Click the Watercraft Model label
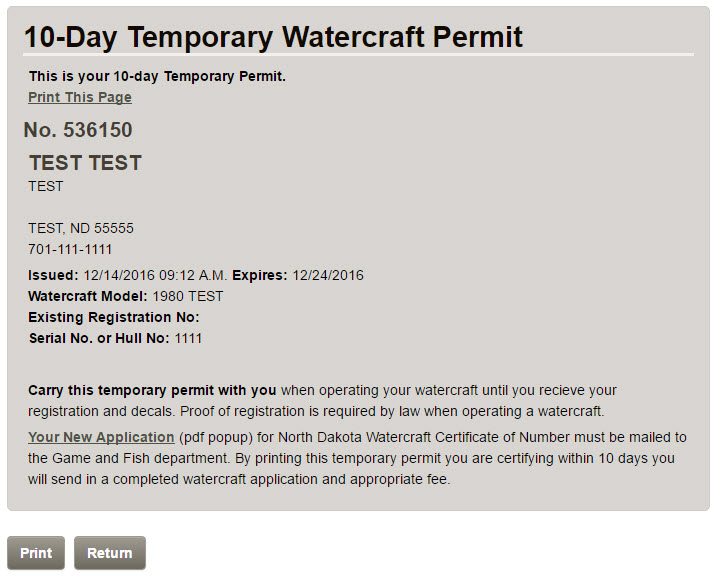Viewport: 721px width, 586px height. click(x=88, y=296)
